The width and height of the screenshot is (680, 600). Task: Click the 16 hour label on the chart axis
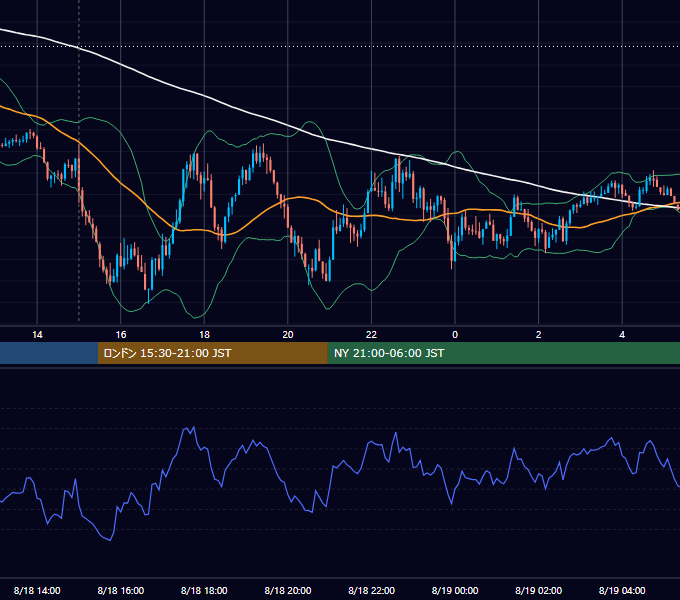(x=121, y=335)
